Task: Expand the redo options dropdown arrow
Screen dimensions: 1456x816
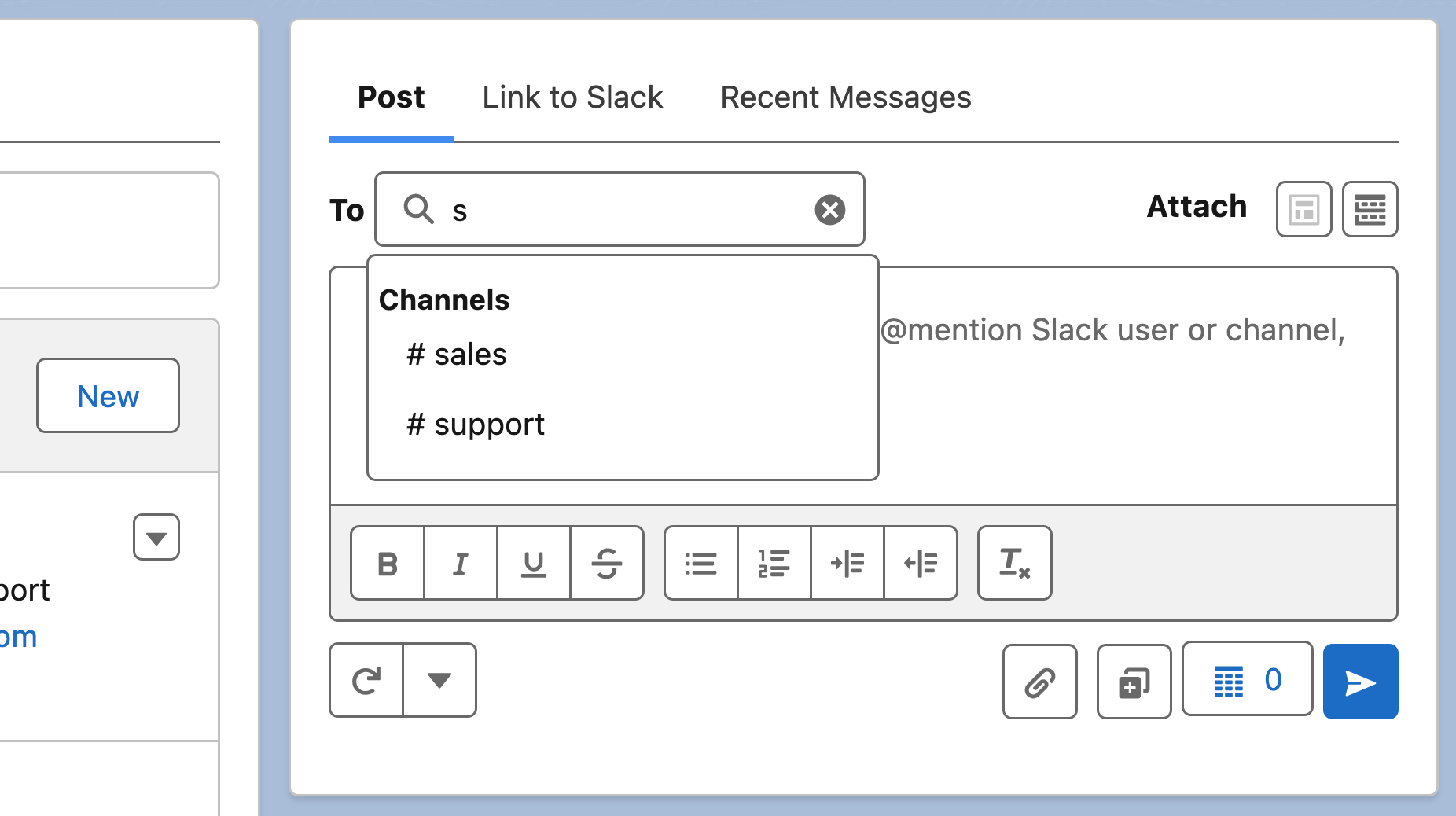Action: click(439, 680)
